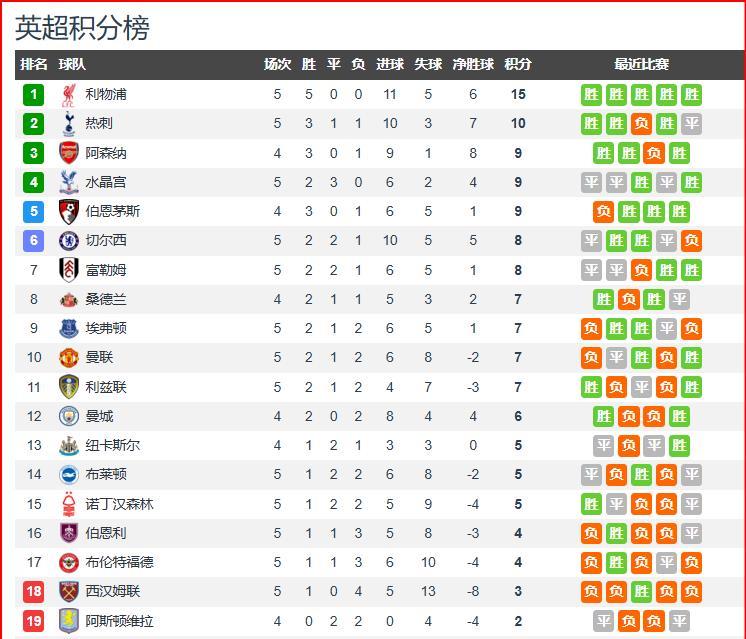Image resolution: width=746 pixels, height=639 pixels.
Task: Click the Brighton seagull badge icon
Action: click(69, 474)
